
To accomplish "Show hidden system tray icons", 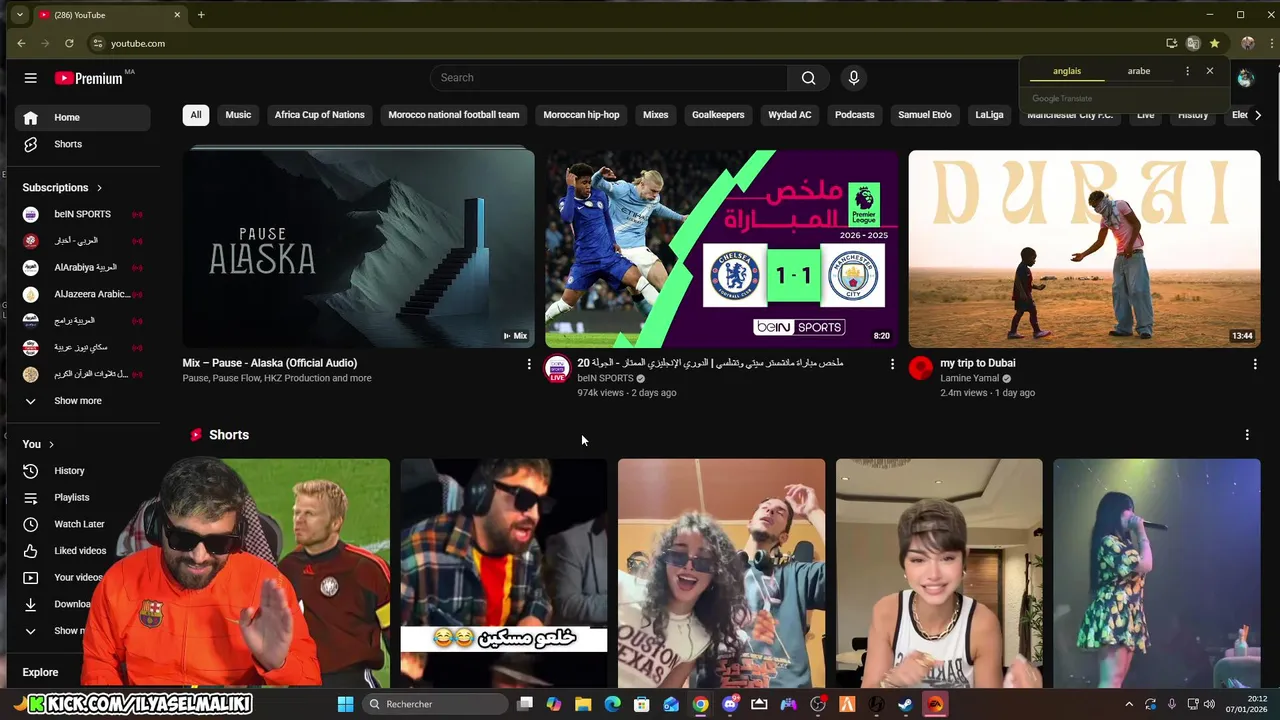I will pos(1129,704).
